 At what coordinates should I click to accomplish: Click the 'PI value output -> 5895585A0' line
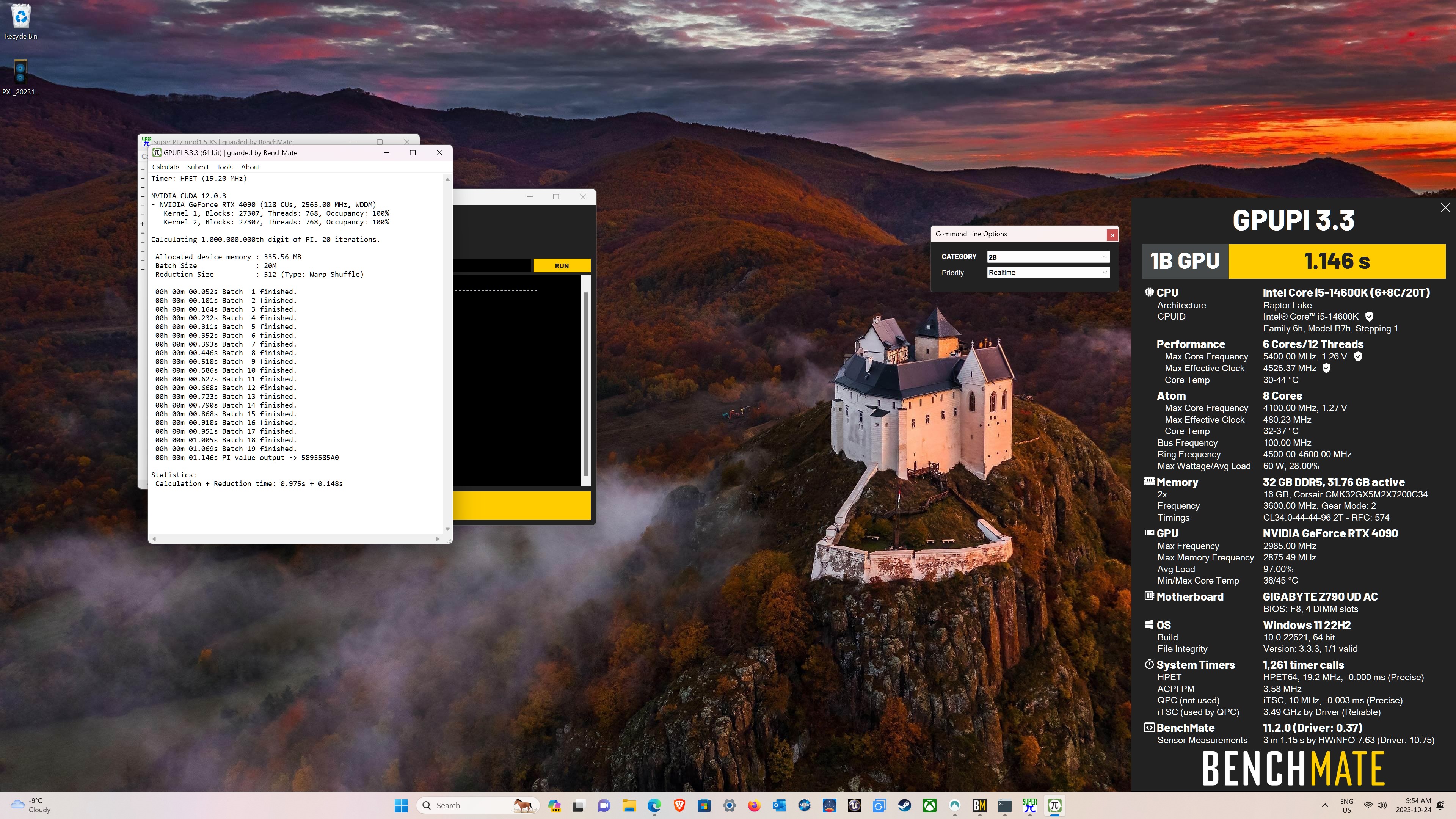tap(247, 457)
